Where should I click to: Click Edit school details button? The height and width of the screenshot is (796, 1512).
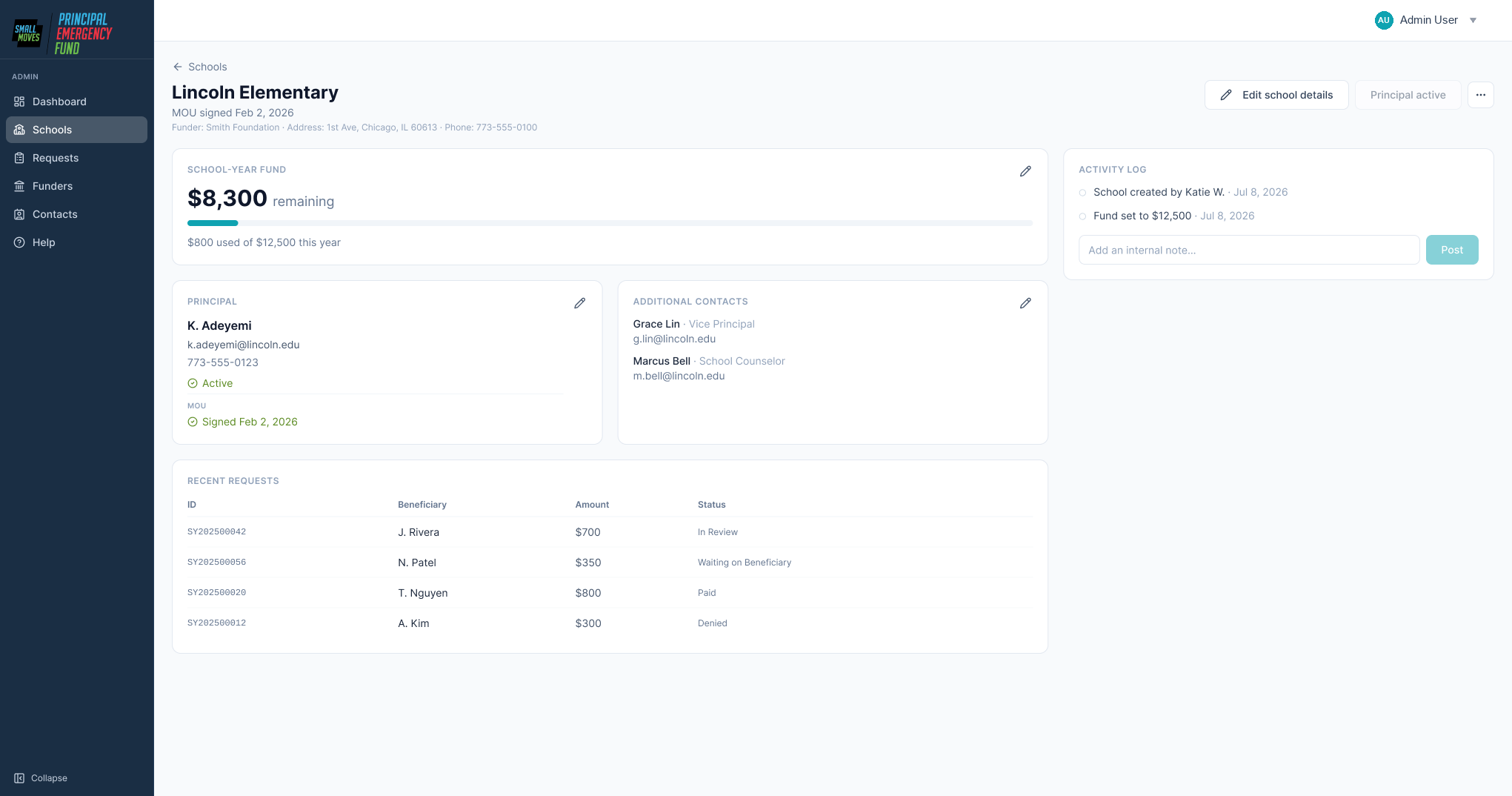(1276, 95)
